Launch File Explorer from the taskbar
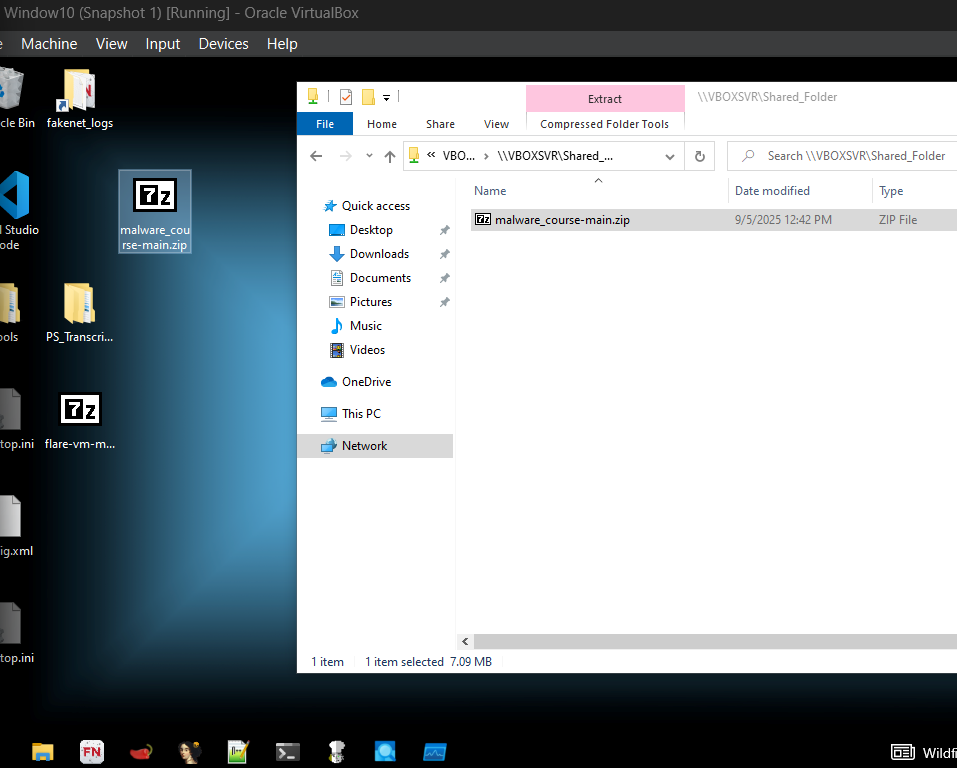957x768 pixels. [43, 752]
